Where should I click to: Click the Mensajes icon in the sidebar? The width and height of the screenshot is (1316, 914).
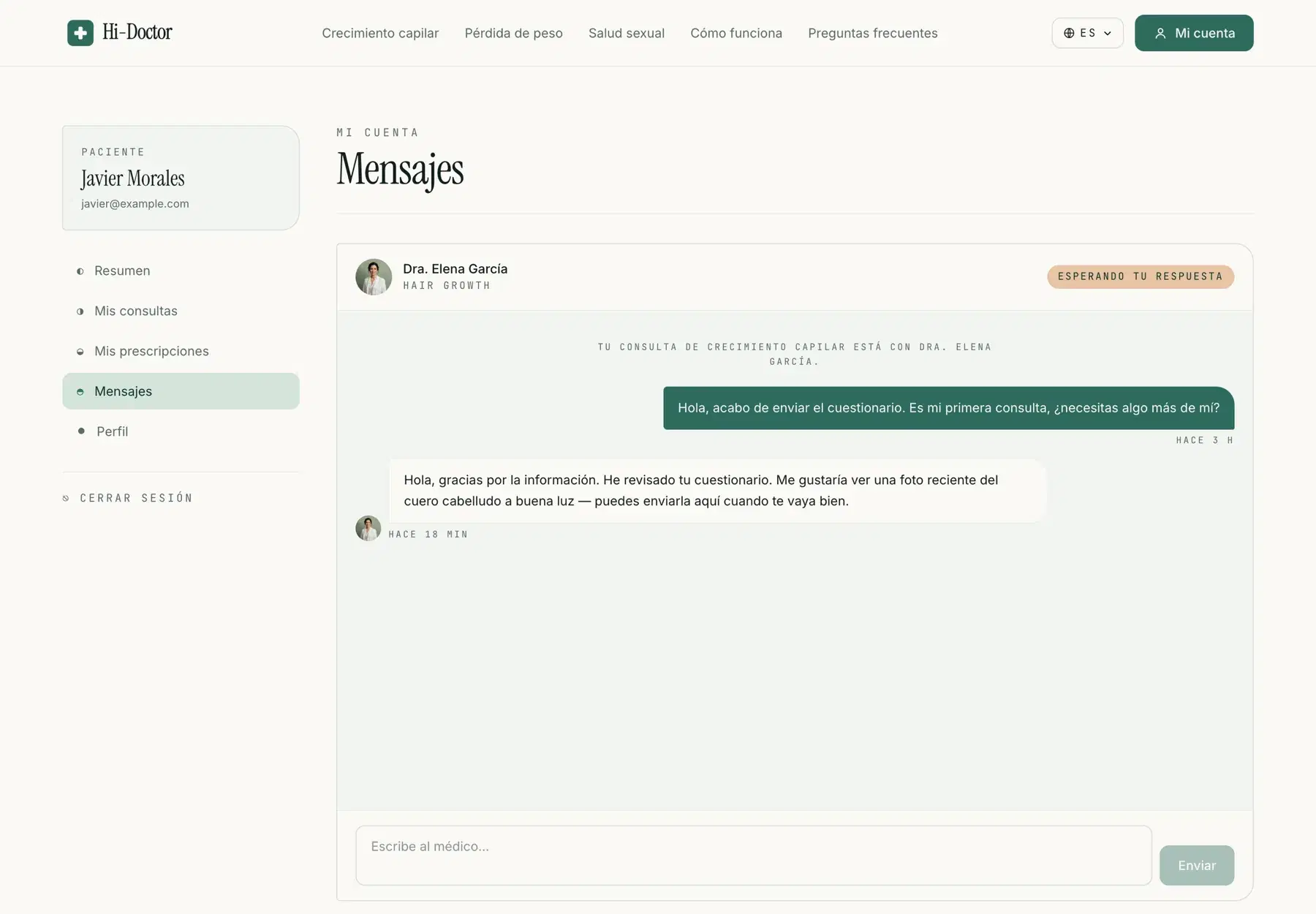(80, 391)
